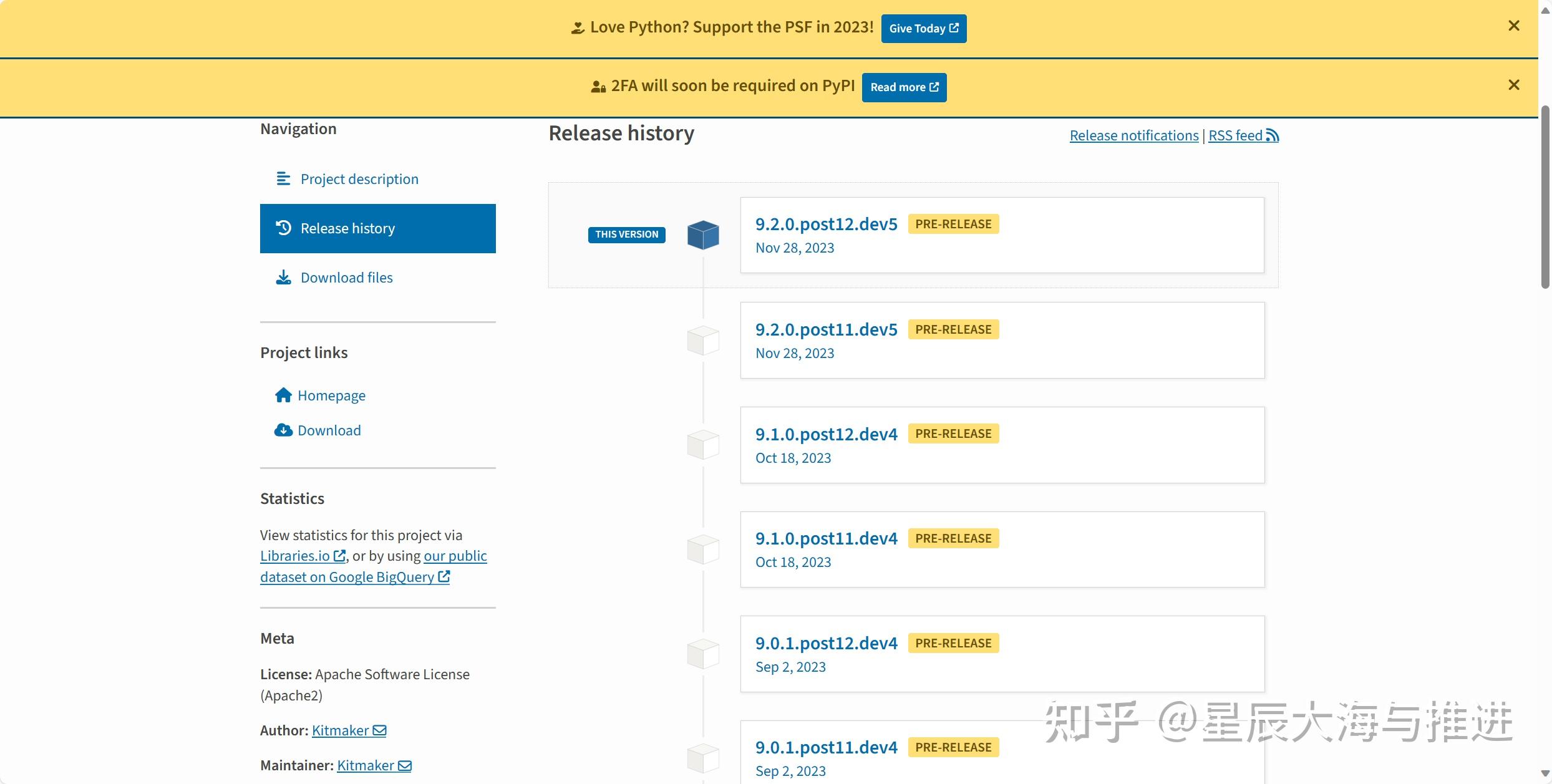Click the vertical page scrollbar
The width and height of the screenshot is (1552, 784).
(1545, 196)
